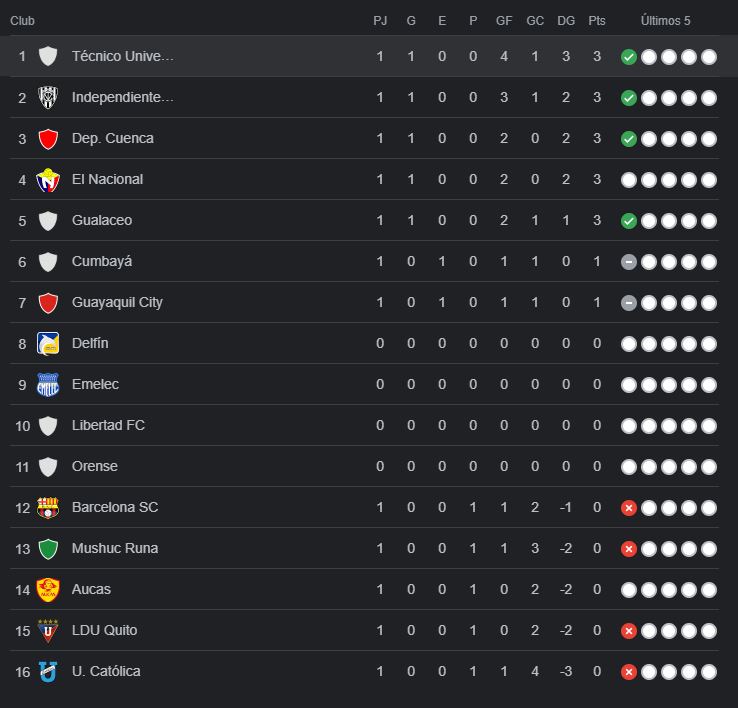Image resolution: width=738 pixels, height=708 pixels.
Task: Click the El Nacional club crest
Action: 48,180
